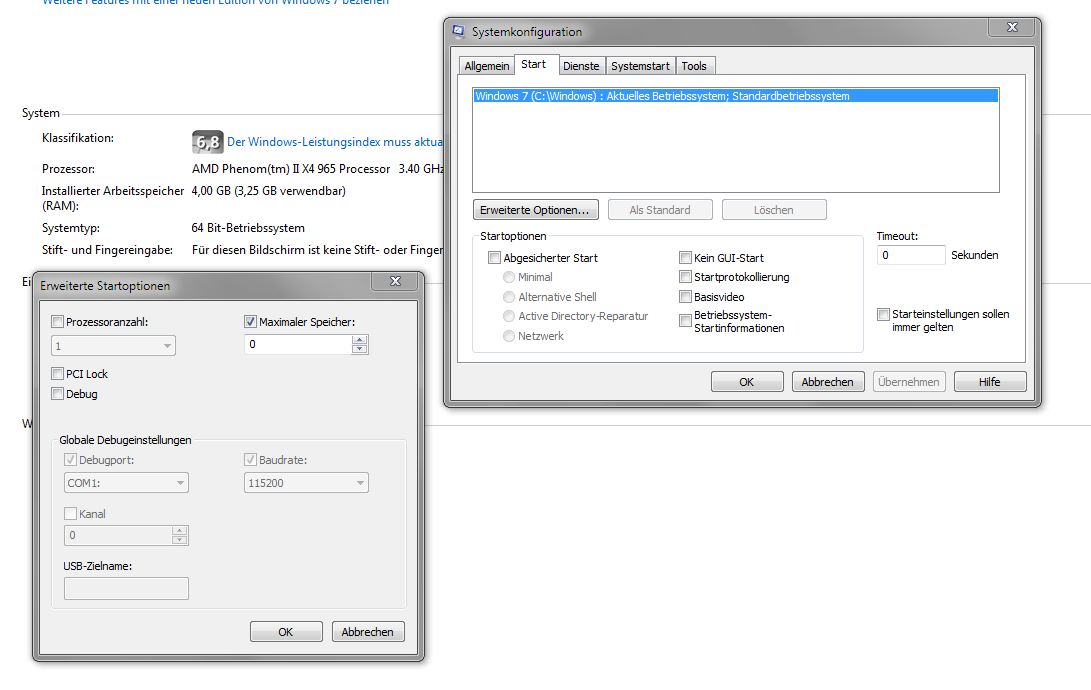Image resolution: width=1091 pixels, height=690 pixels.
Task: Open the COM1 debugport dropdown
Action: [x=126, y=483]
